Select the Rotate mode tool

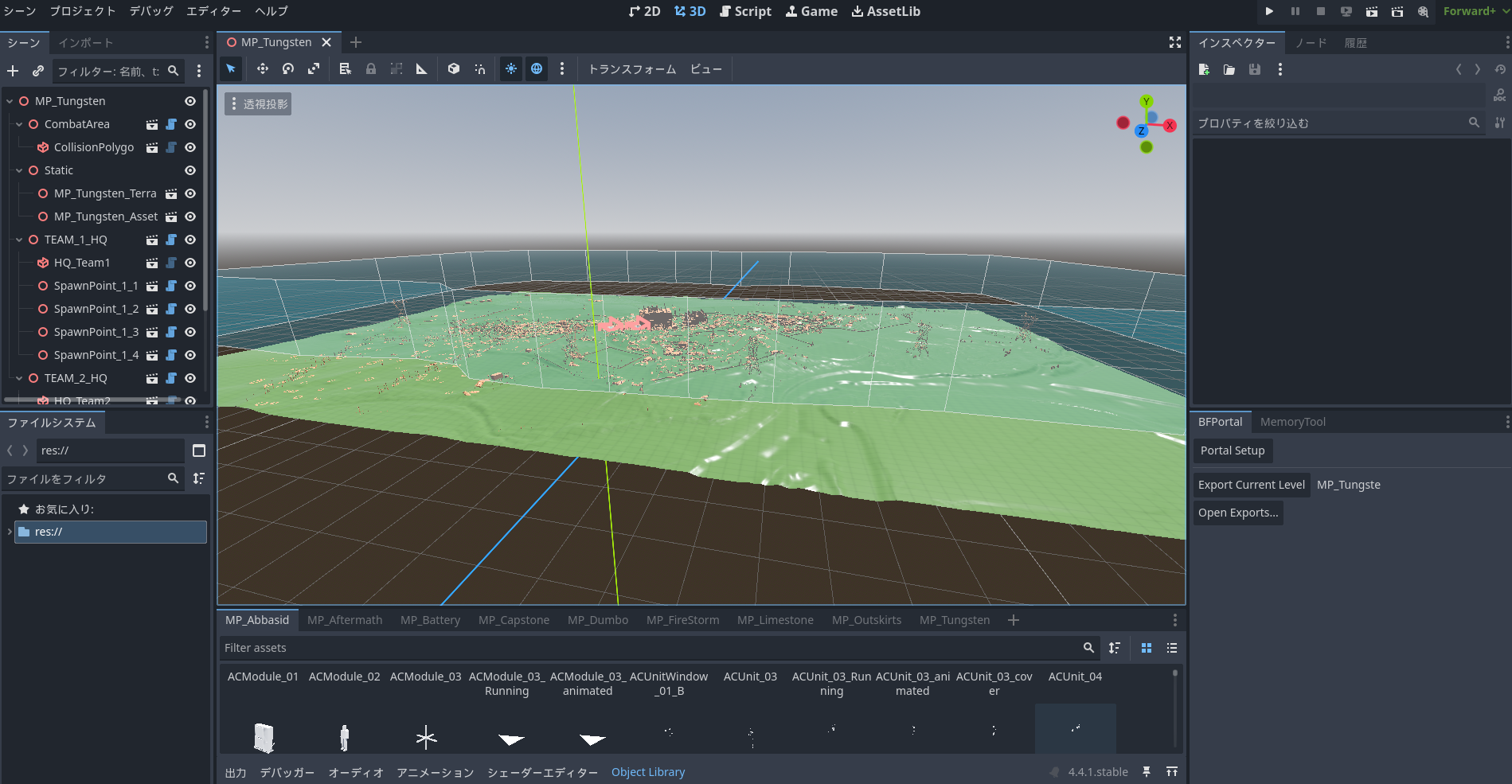point(288,69)
